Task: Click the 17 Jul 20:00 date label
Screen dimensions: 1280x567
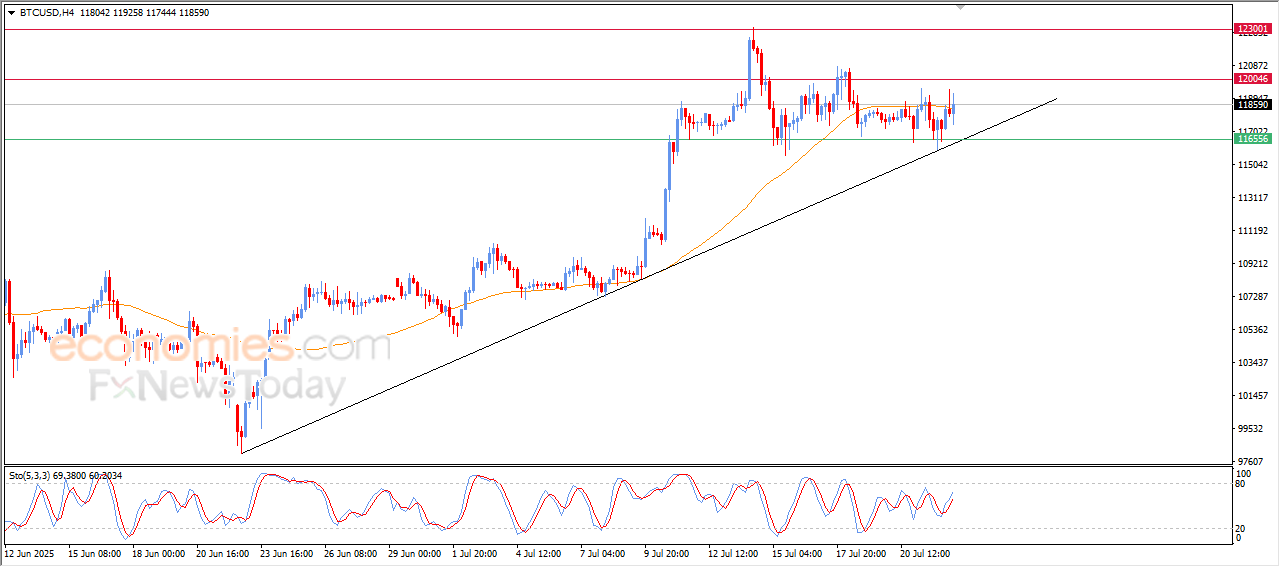Action: (x=863, y=552)
